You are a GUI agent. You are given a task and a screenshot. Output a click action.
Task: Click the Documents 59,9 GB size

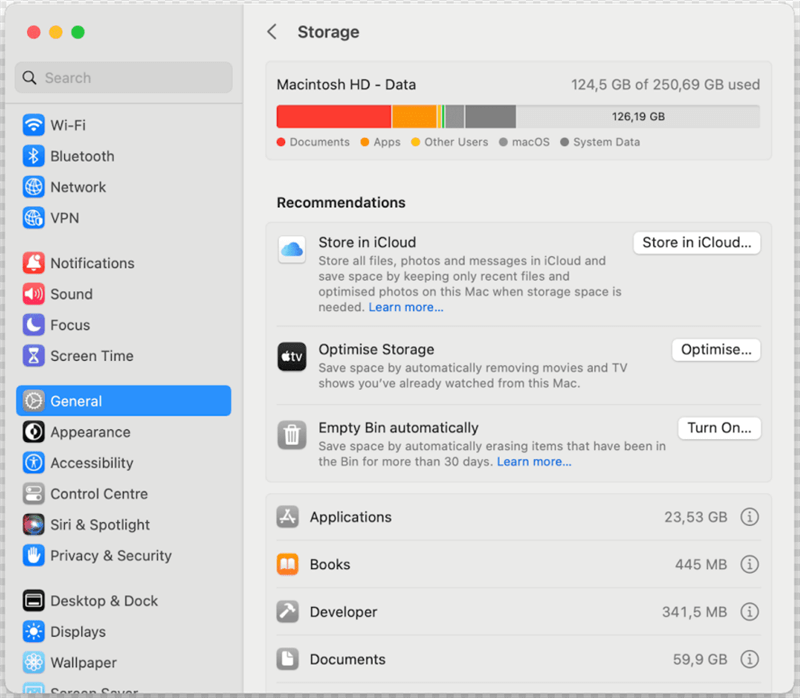[699, 660]
